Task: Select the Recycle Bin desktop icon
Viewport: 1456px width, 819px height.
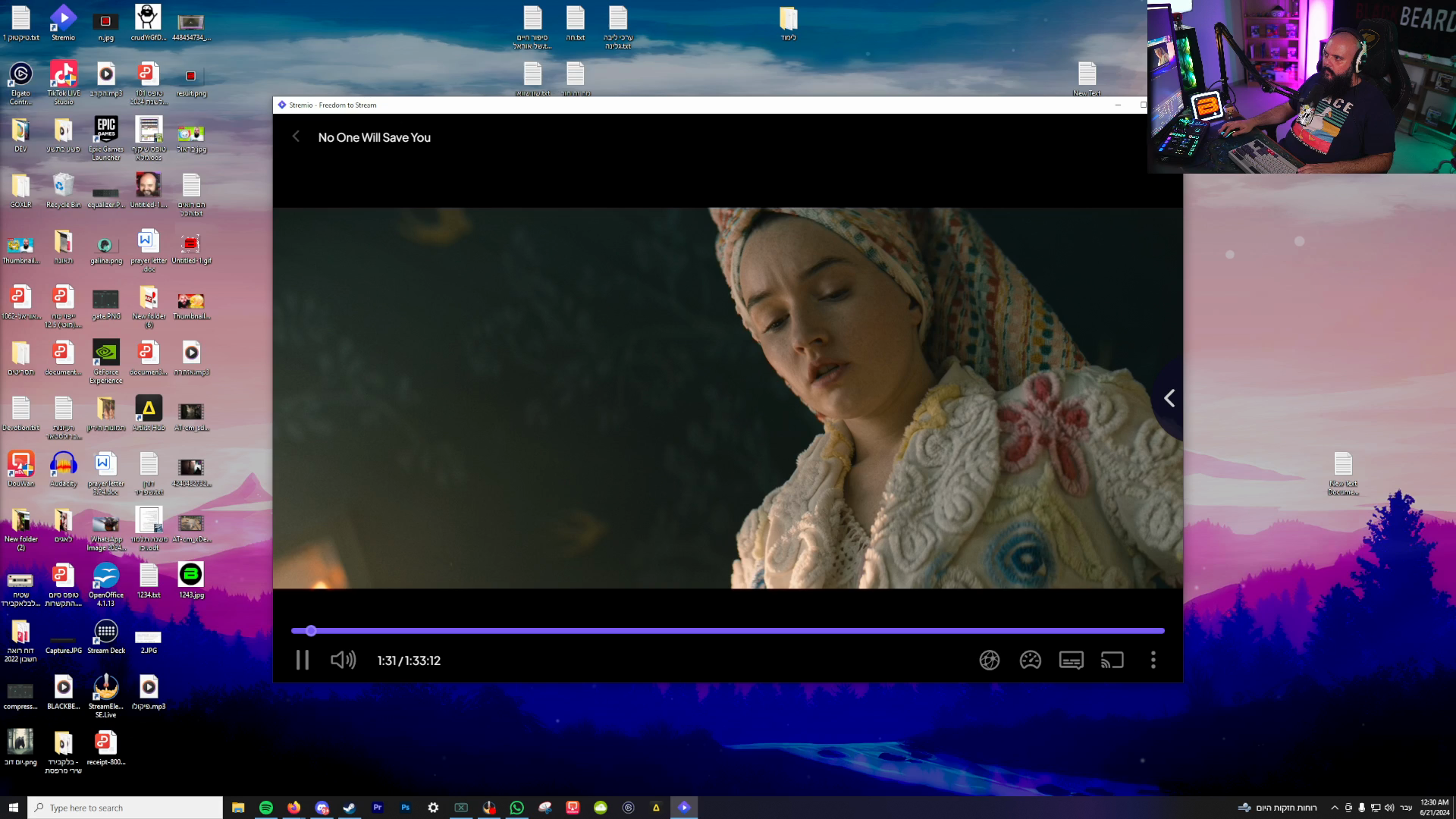Action: point(64,190)
